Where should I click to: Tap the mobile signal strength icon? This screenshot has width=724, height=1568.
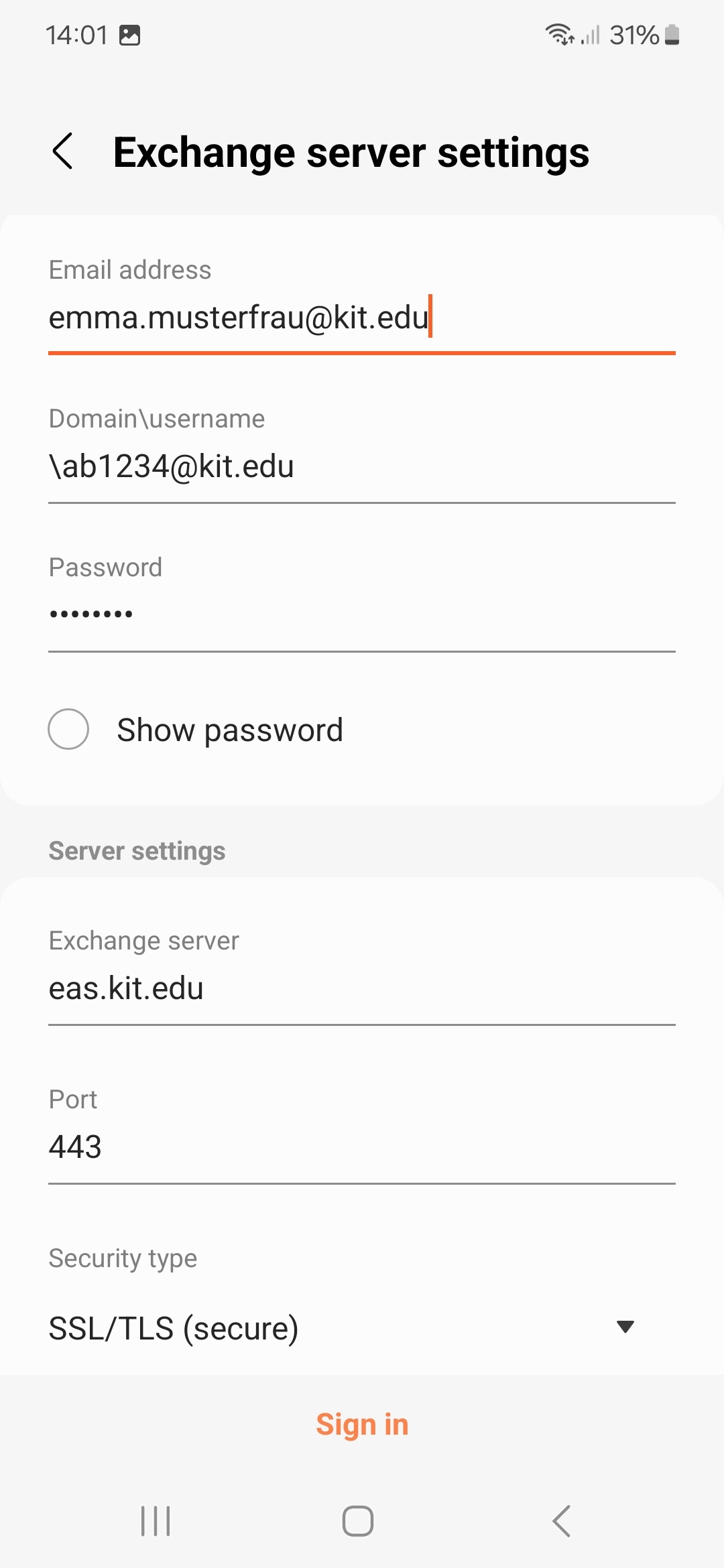tap(590, 34)
